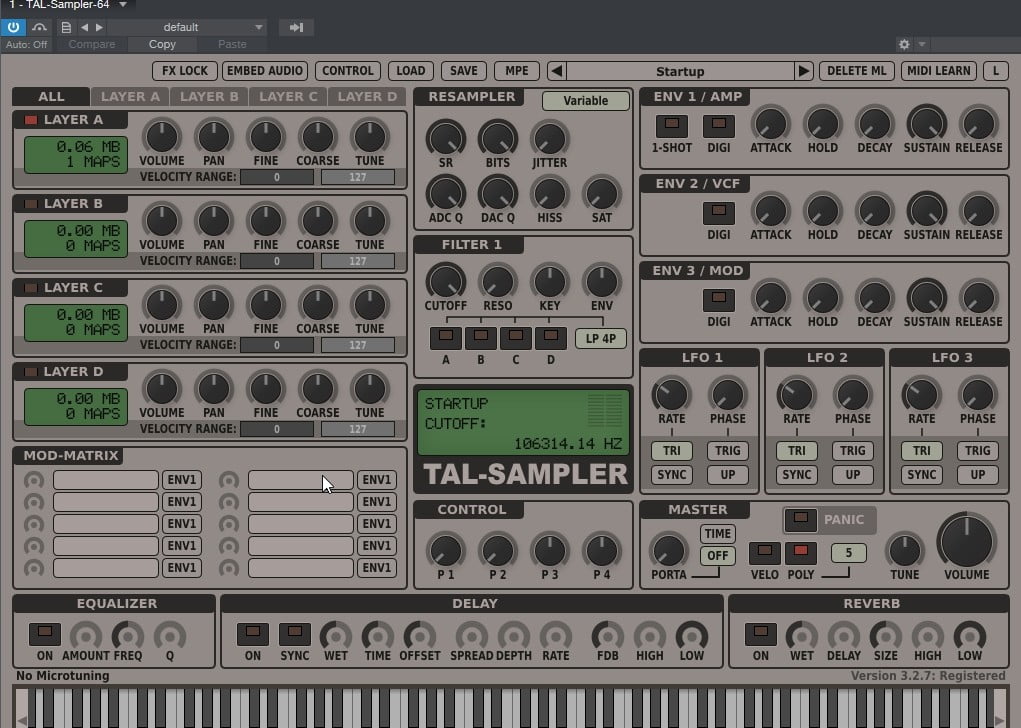The width and height of the screenshot is (1021, 728).
Task: Enable the Delay SYNC switch
Action: (294, 634)
